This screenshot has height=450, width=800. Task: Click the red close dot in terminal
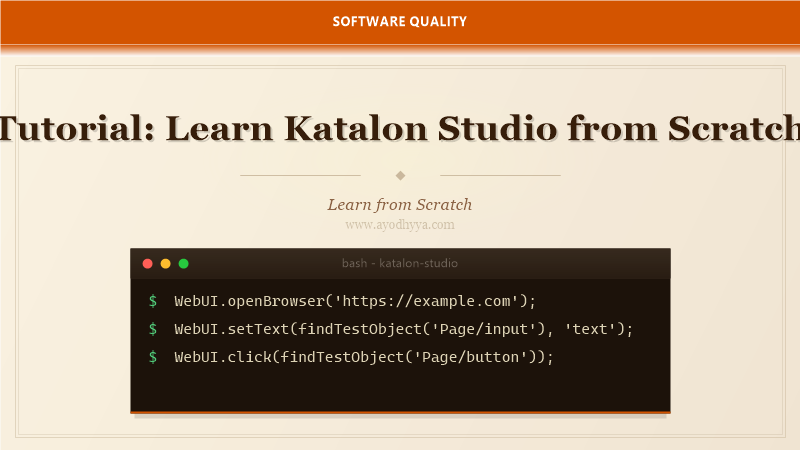pos(147,263)
